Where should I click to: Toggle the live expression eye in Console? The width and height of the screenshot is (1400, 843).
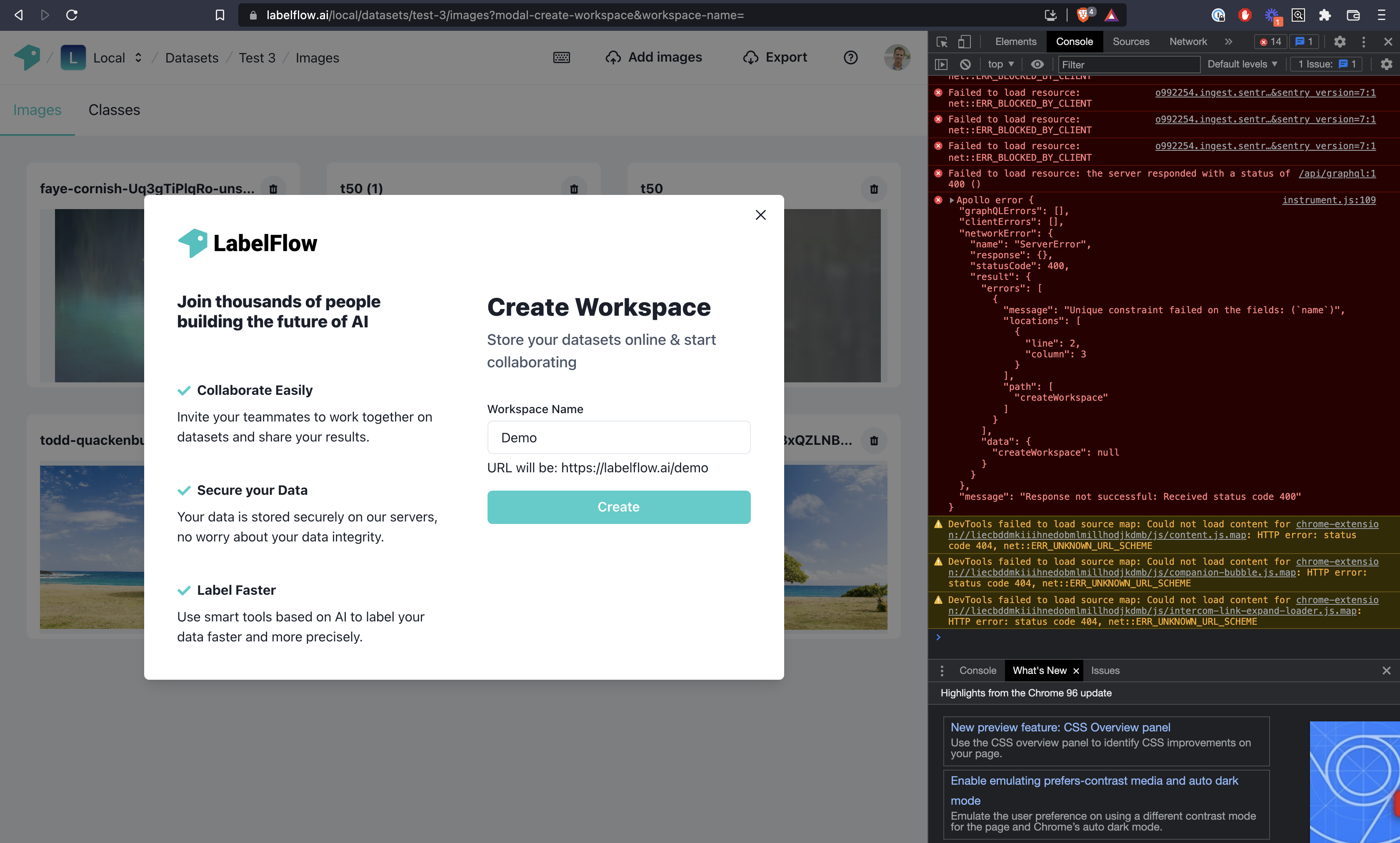pyautogui.click(x=1038, y=64)
